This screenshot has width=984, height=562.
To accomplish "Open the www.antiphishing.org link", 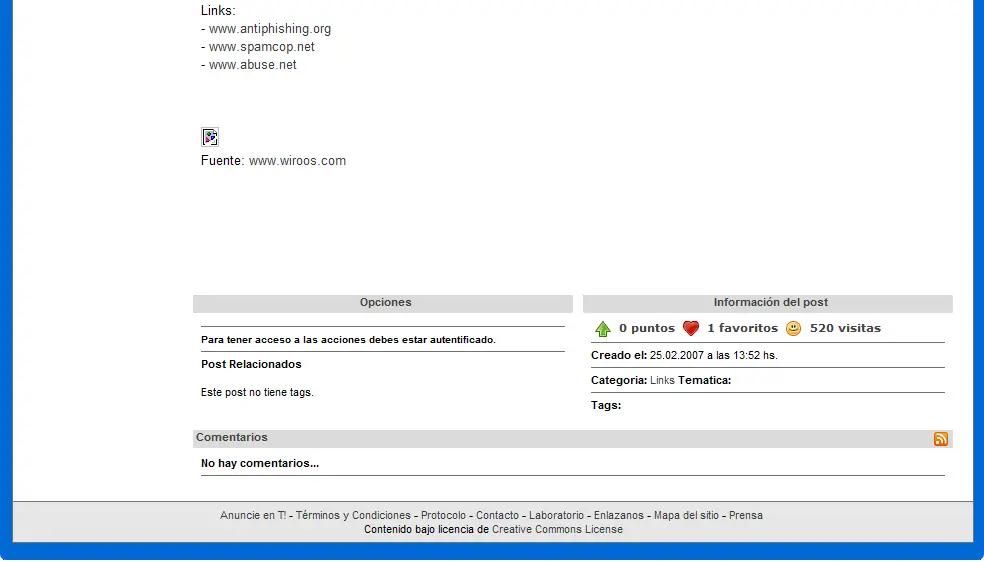I will click(270, 29).
